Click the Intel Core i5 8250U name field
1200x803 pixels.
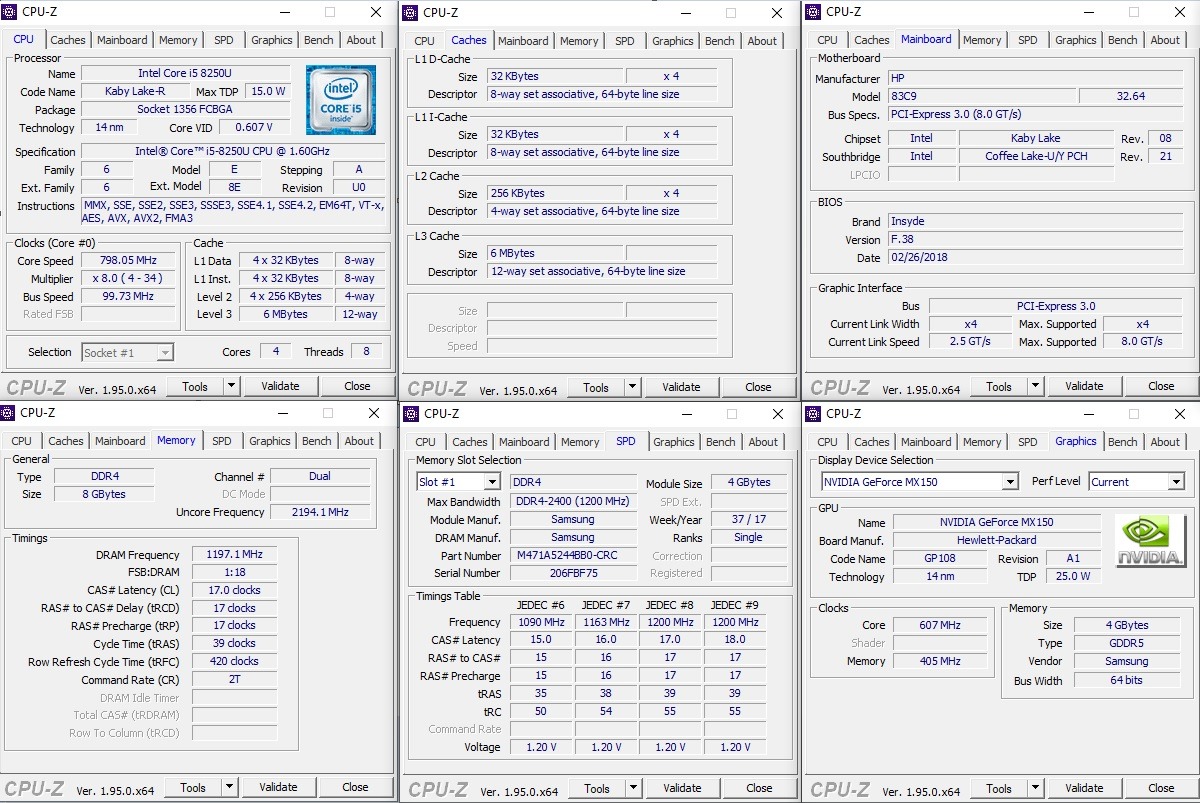(185, 74)
